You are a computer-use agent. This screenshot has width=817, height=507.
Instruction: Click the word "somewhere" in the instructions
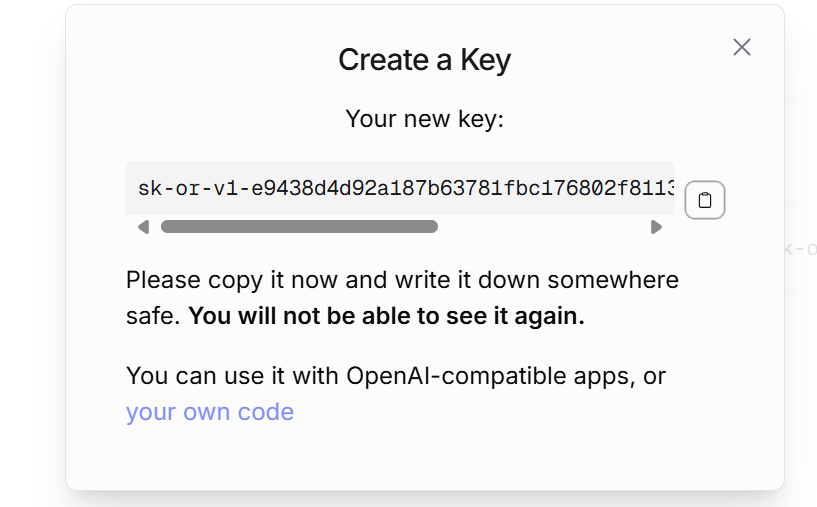(x=613, y=280)
